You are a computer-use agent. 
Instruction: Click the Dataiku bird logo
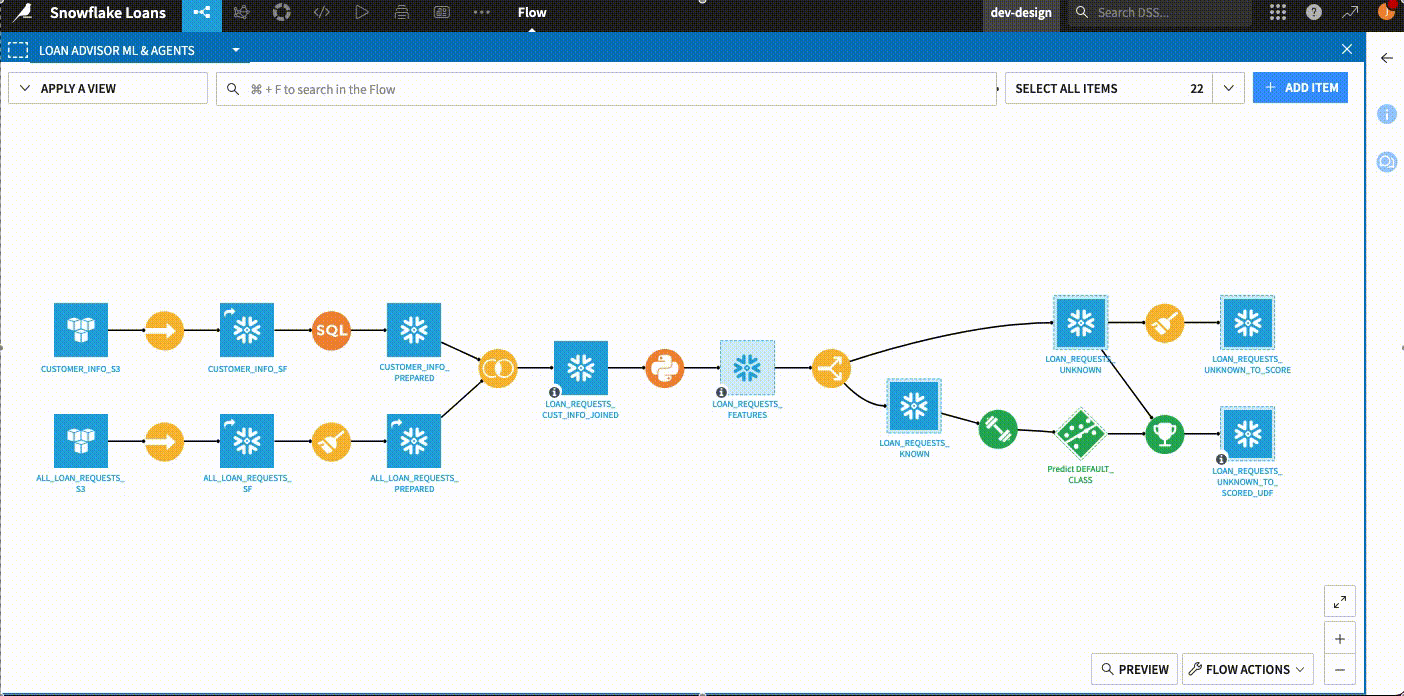click(x=21, y=13)
